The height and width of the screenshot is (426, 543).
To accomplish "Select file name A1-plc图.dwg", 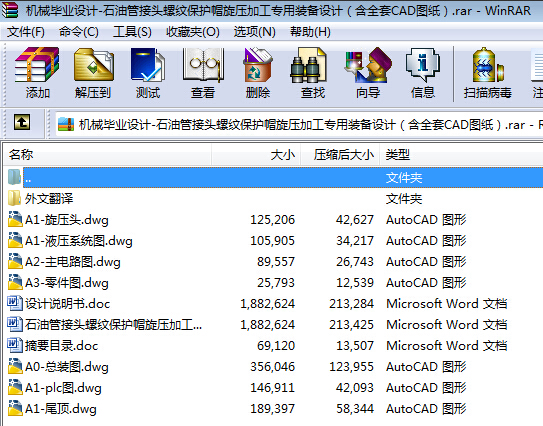I will pos(63,388).
